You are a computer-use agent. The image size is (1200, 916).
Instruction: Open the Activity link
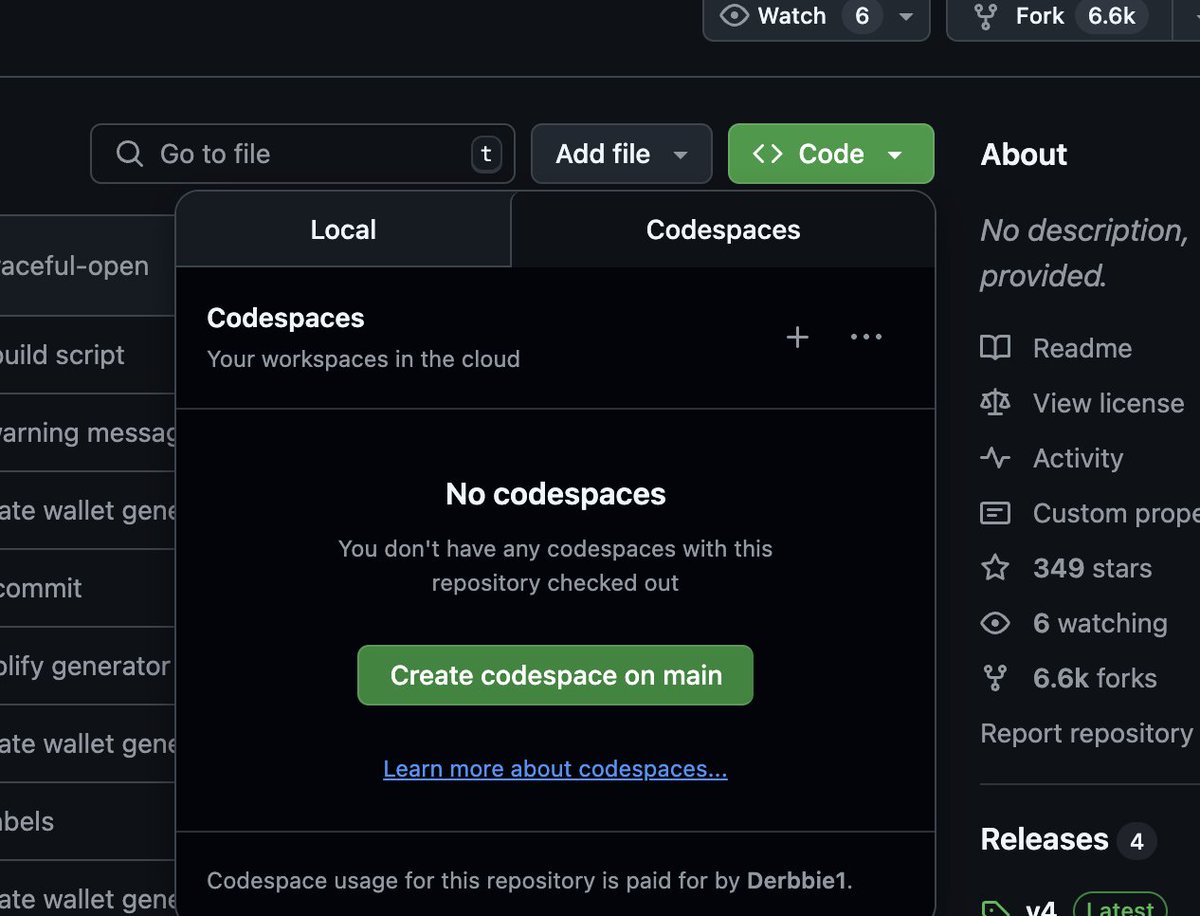[x=1078, y=458]
